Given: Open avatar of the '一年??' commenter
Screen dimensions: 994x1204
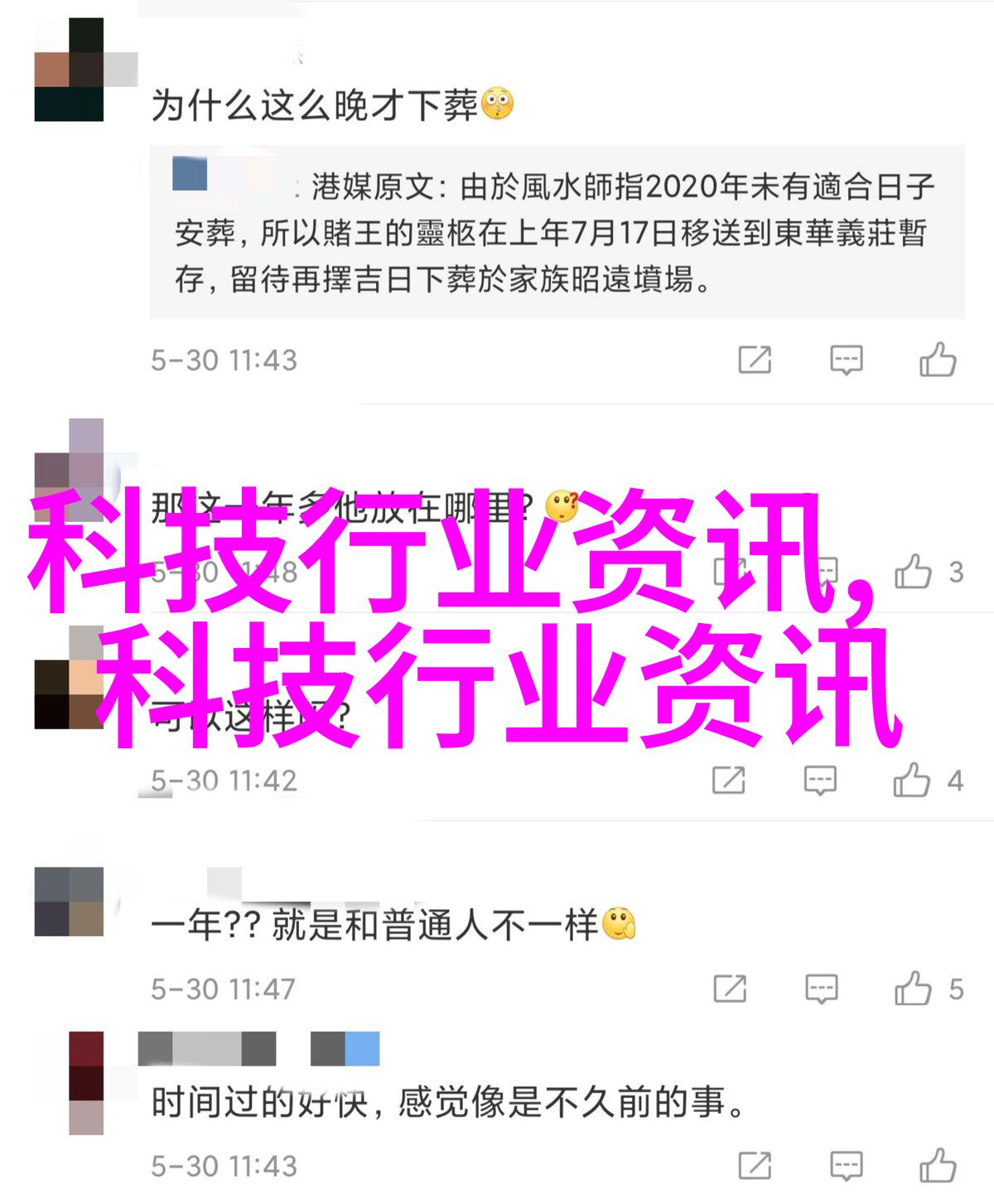Looking at the screenshot, I should pyautogui.click(x=69, y=902).
